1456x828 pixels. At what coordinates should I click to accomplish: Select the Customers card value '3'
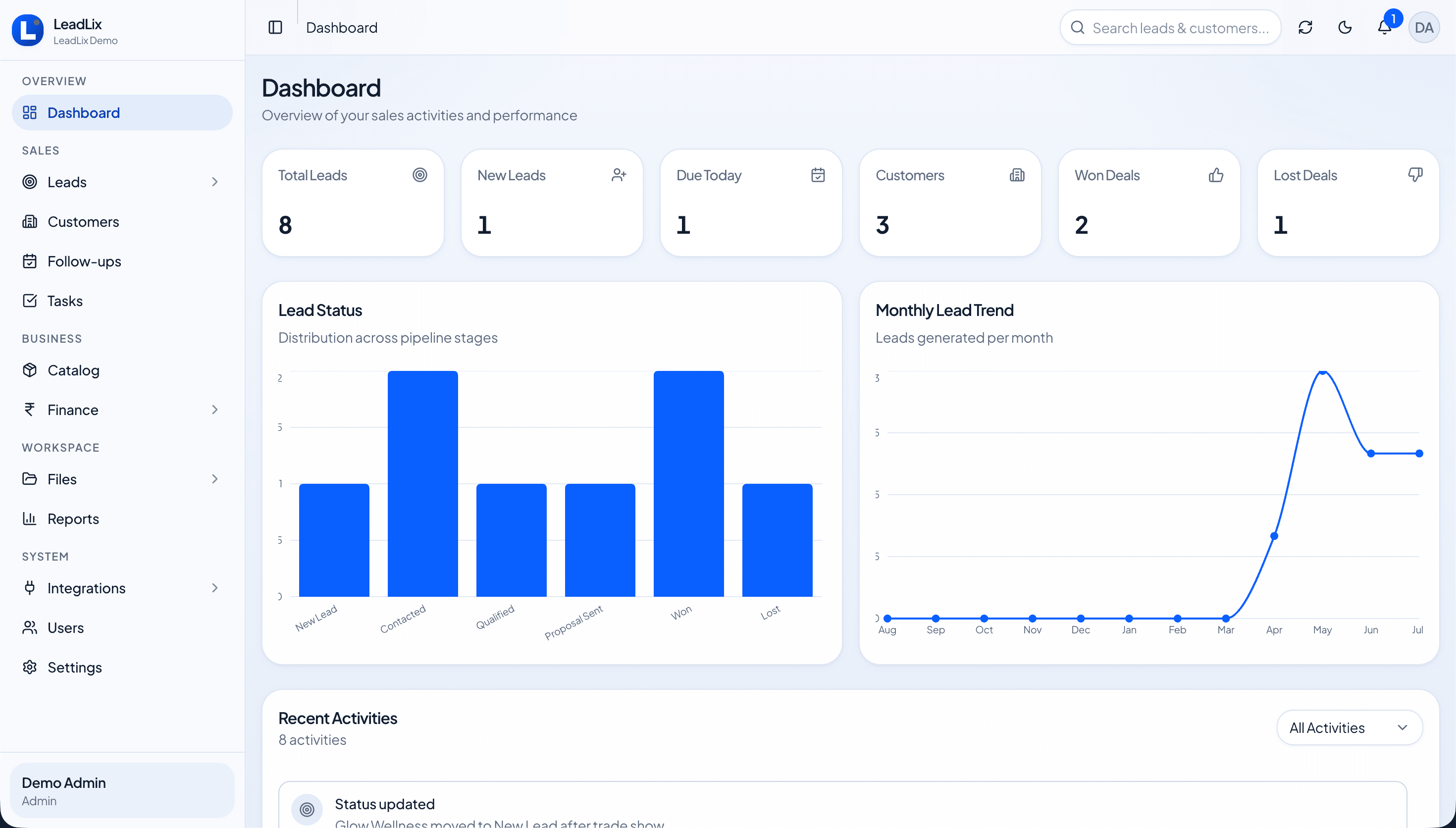pos(883,225)
